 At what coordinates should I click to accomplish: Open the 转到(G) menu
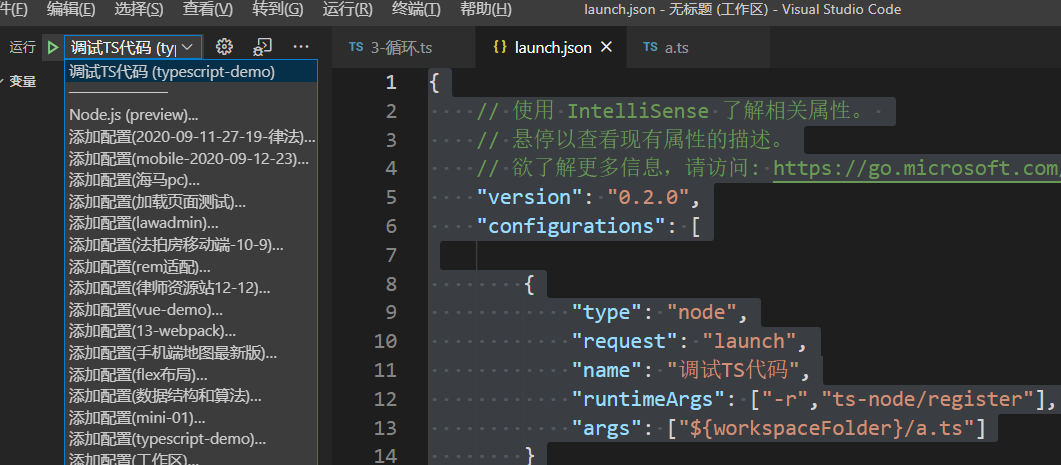277,9
